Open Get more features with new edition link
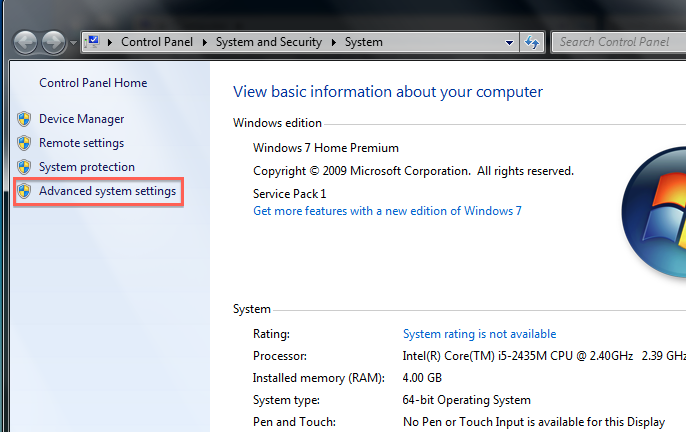 pyautogui.click(x=387, y=211)
